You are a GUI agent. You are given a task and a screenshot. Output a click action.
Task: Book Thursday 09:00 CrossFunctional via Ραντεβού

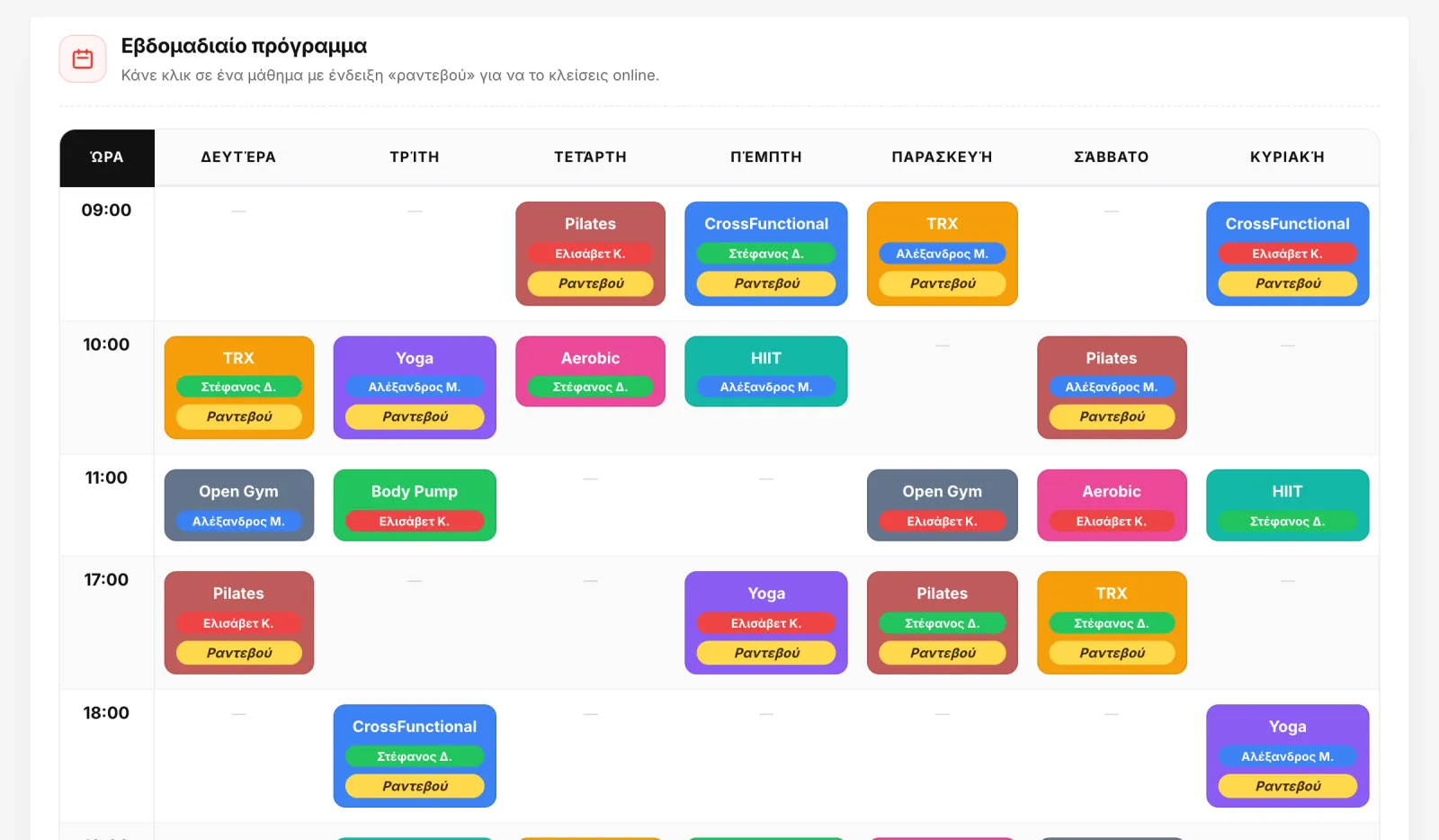coord(766,283)
